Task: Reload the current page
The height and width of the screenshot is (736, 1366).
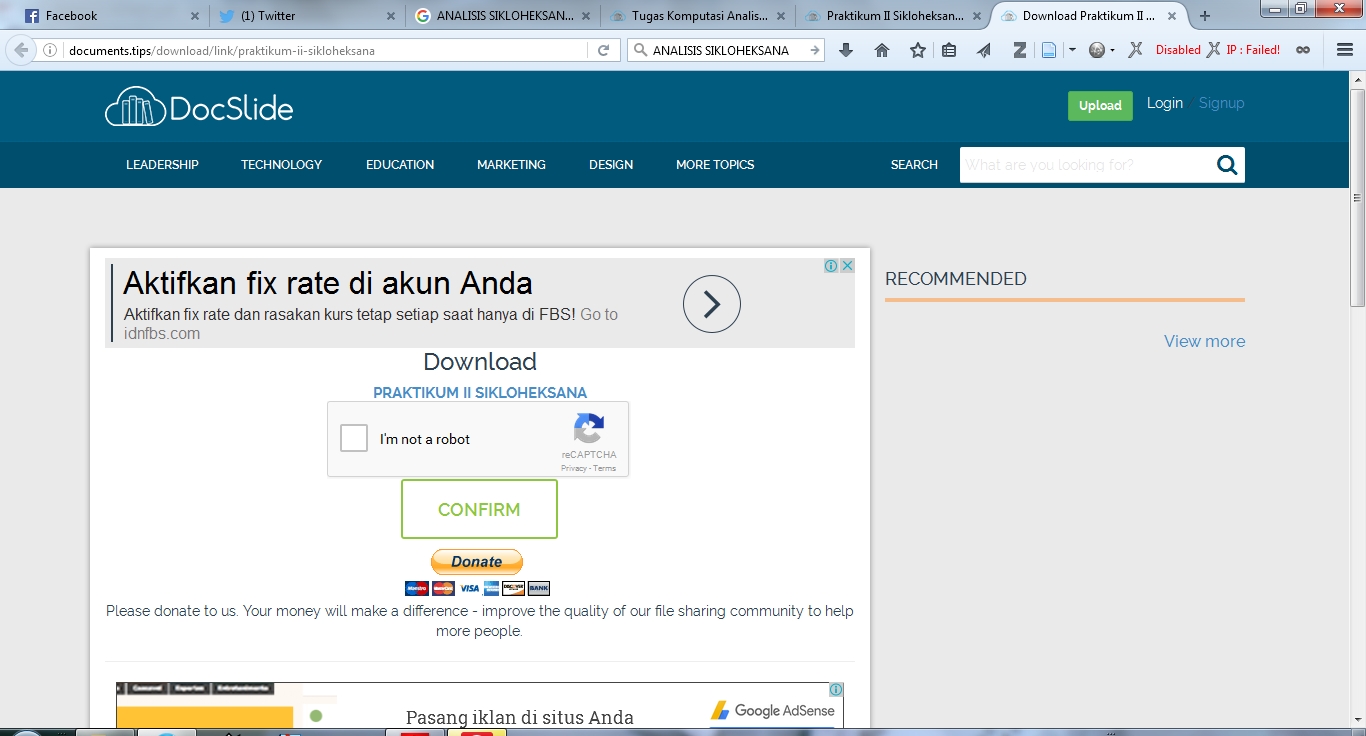Action: point(603,50)
